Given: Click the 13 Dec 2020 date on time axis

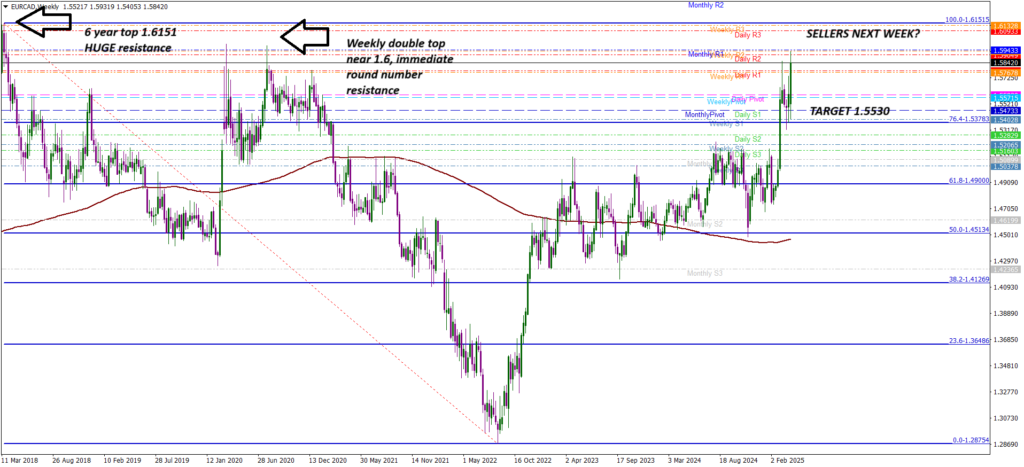Looking at the screenshot, I should (x=327, y=460).
